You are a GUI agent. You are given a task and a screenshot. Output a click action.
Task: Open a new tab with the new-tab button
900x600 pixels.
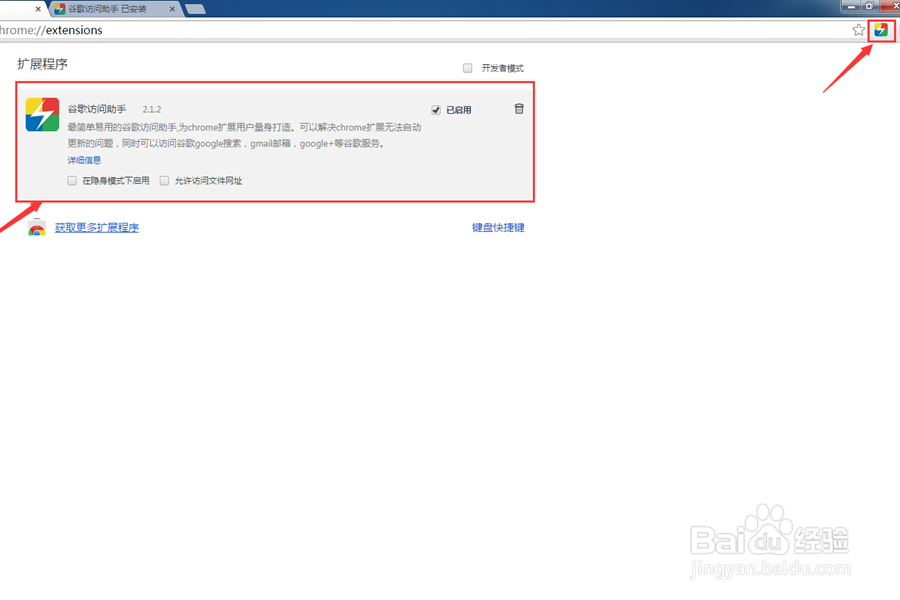[194, 7]
